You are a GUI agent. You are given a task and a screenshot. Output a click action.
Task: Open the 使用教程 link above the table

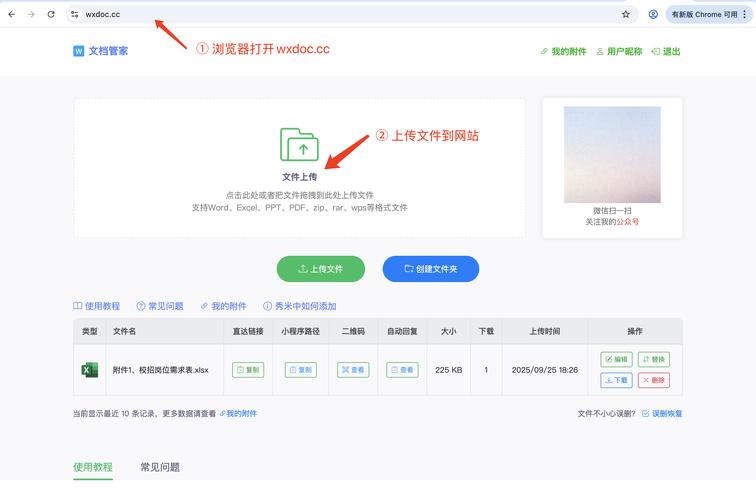pos(96,306)
